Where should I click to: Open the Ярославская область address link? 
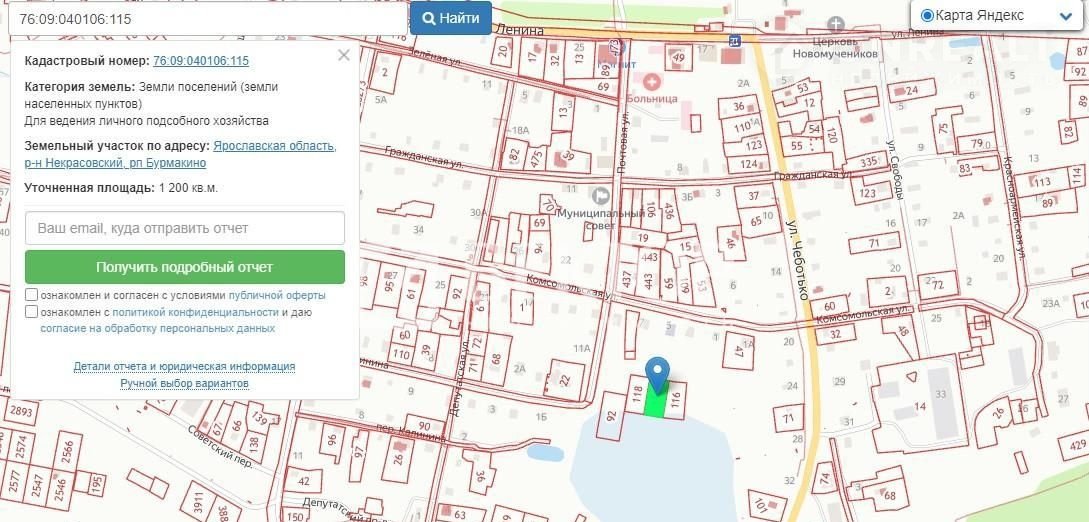[x=275, y=146]
